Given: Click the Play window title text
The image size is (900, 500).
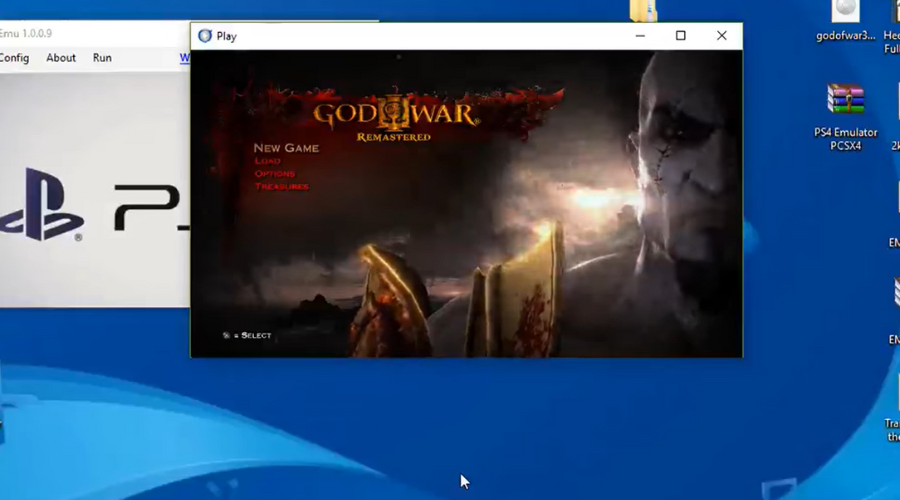Looking at the screenshot, I should click(227, 36).
